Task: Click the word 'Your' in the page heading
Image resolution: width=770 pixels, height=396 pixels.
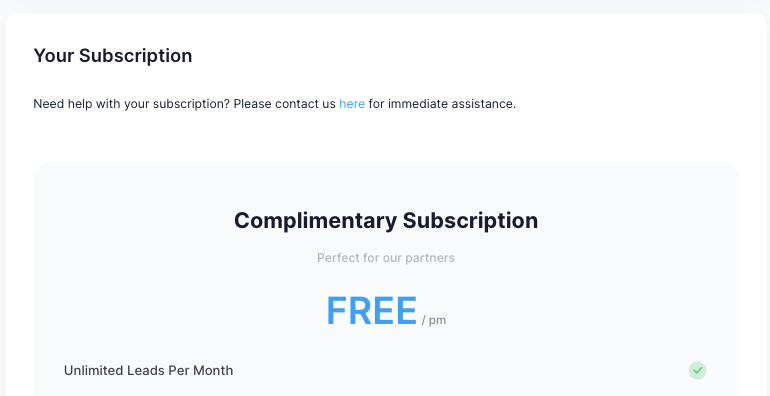Action: point(54,56)
